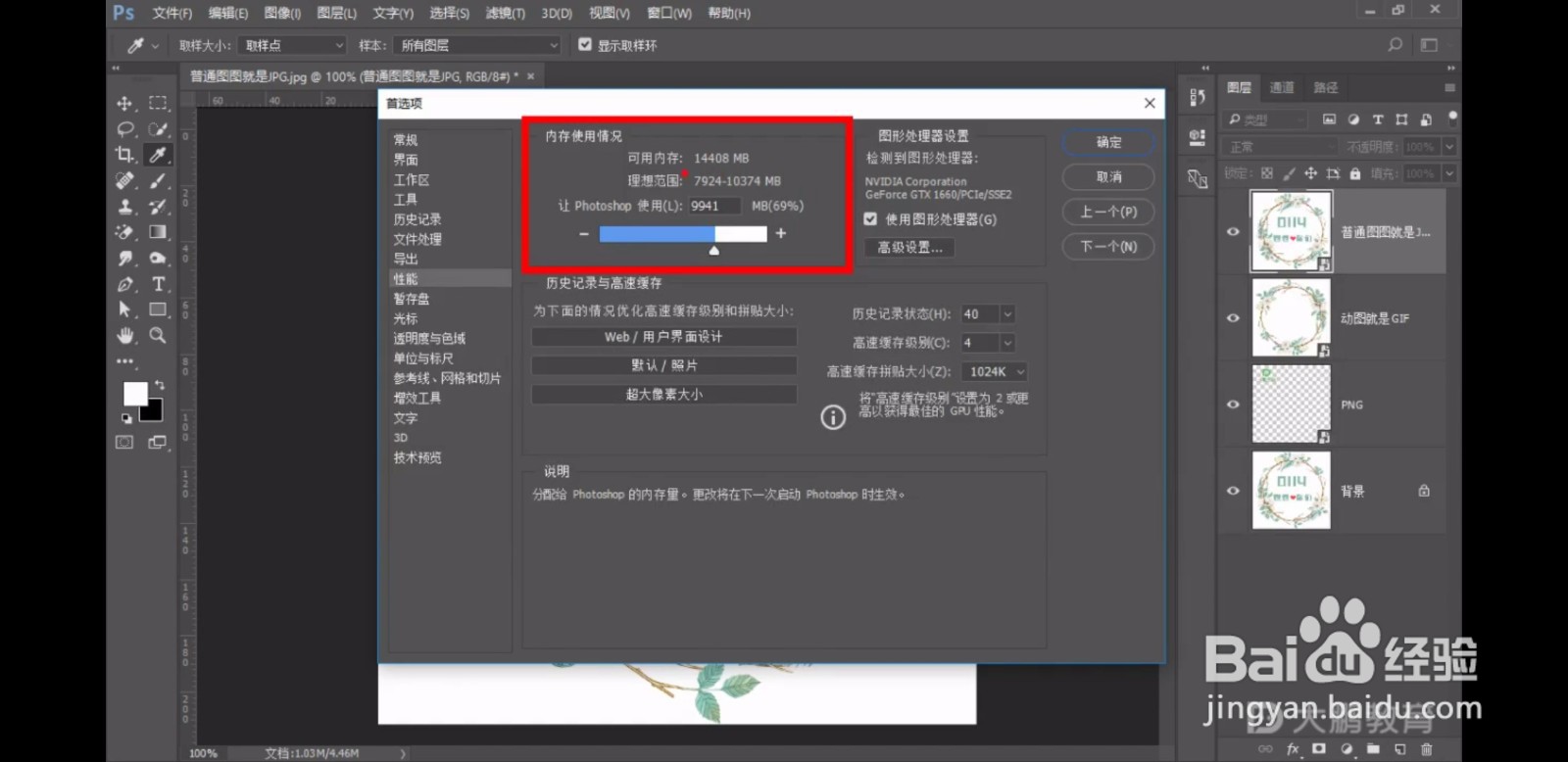1568x762 pixels.
Task: Hide the 普通图图就是J... layer eye
Action: [x=1233, y=232]
